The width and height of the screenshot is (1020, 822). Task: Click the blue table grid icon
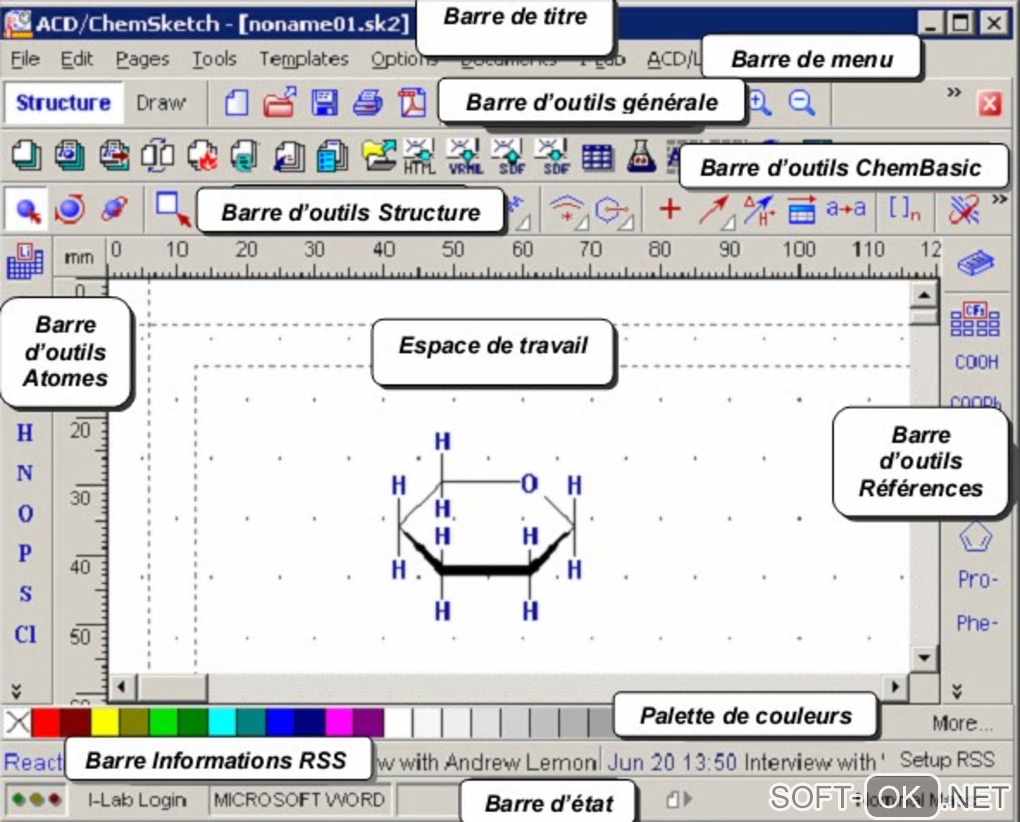[597, 157]
